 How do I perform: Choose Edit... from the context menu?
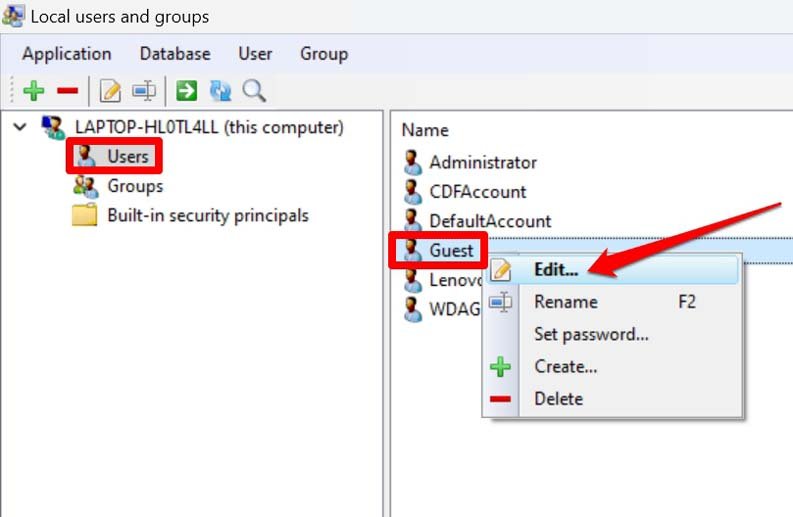[x=556, y=269]
